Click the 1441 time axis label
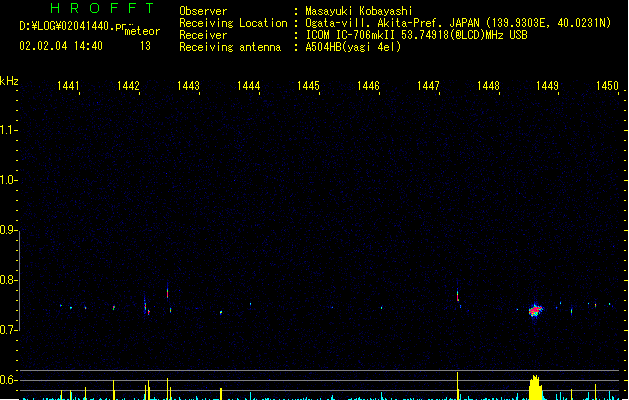Image resolution: width=629 pixels, height=400 pixels. tap(68, 86)
